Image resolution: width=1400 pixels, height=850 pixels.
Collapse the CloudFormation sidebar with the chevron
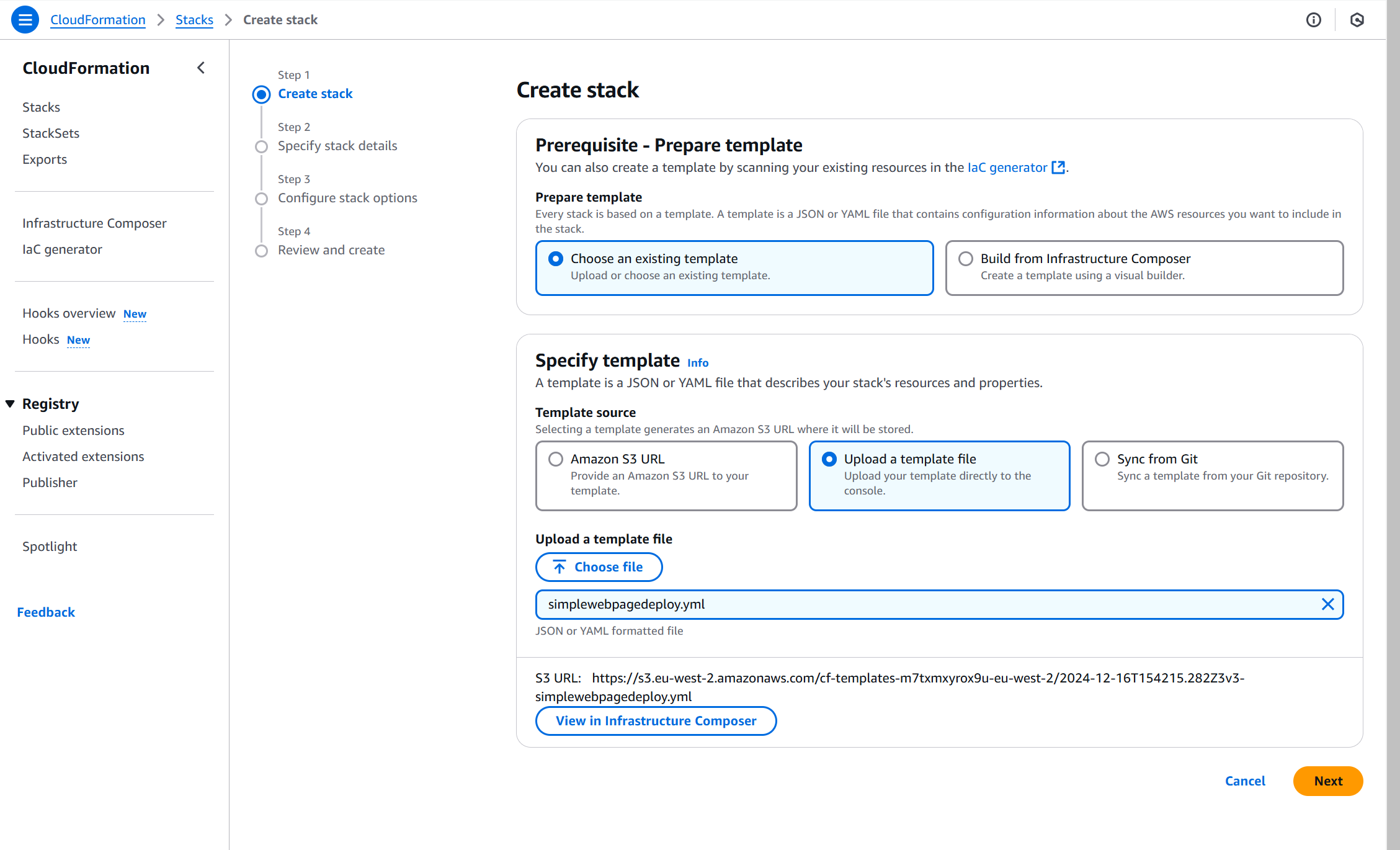[201, 68]
